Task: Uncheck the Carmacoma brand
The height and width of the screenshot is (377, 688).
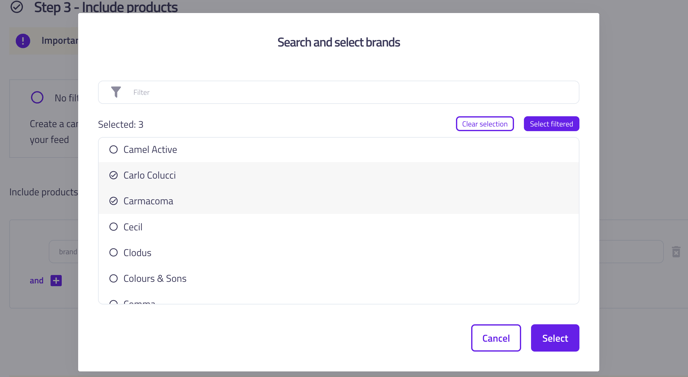Action: (x=338, y=201)
